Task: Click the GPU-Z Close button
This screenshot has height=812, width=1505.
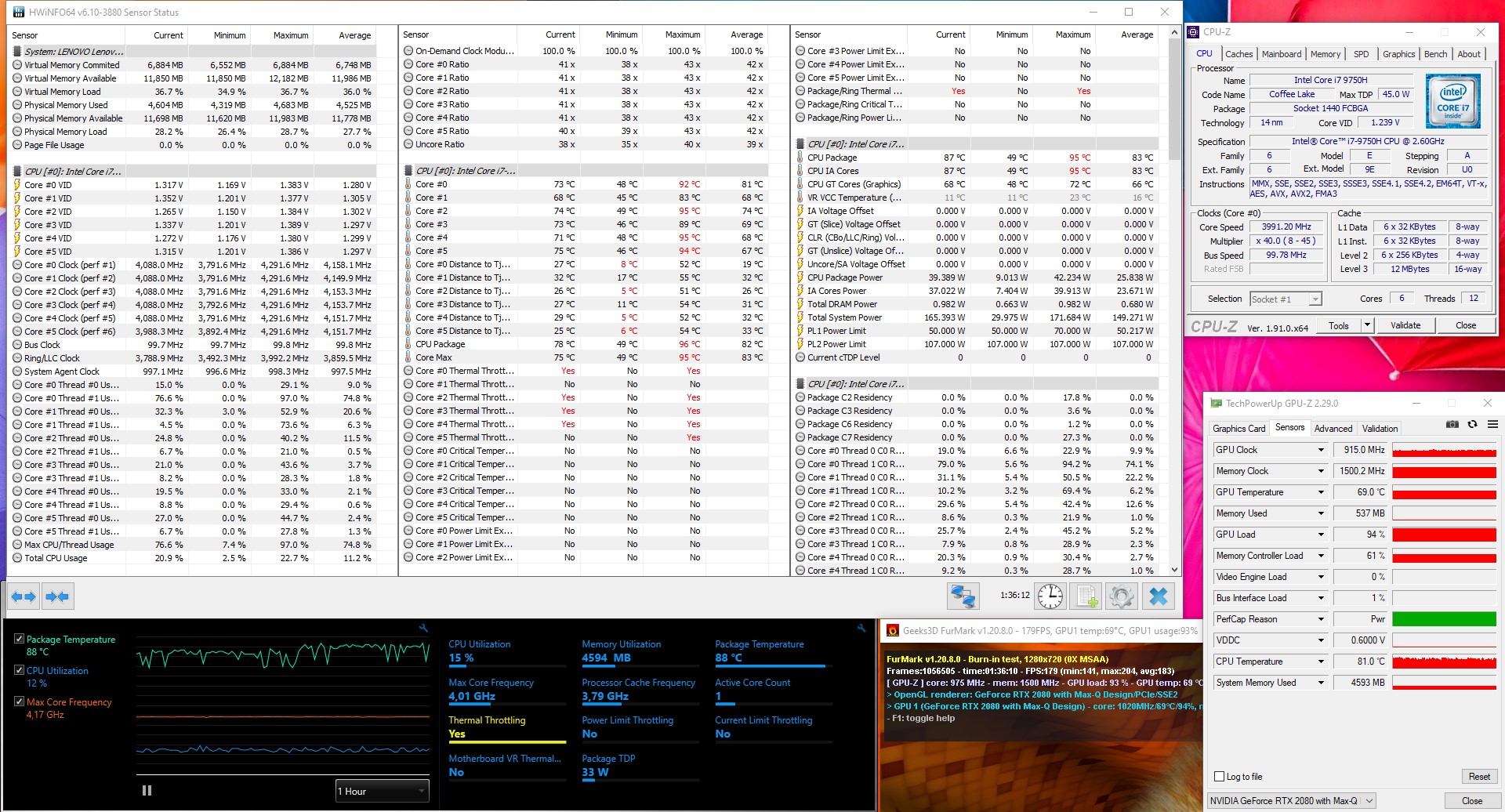Action: point(1472,801)
